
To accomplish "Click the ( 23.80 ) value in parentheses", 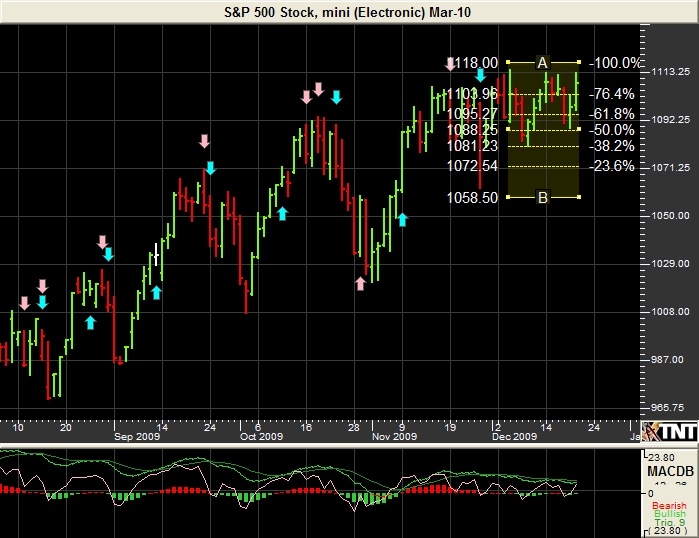I will click(668, 530).
